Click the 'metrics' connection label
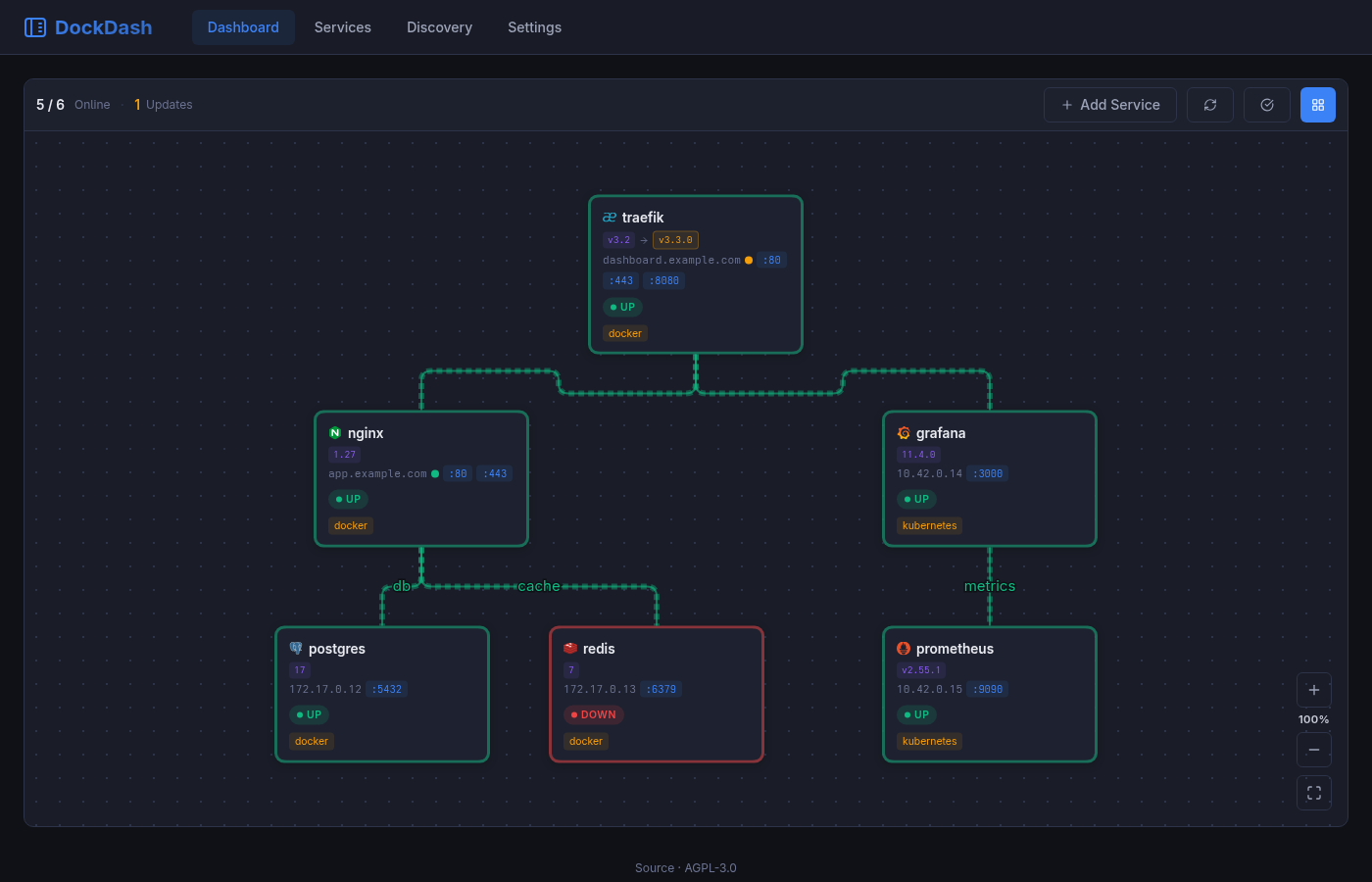The image size is (1372, 882). pos(990,586)
